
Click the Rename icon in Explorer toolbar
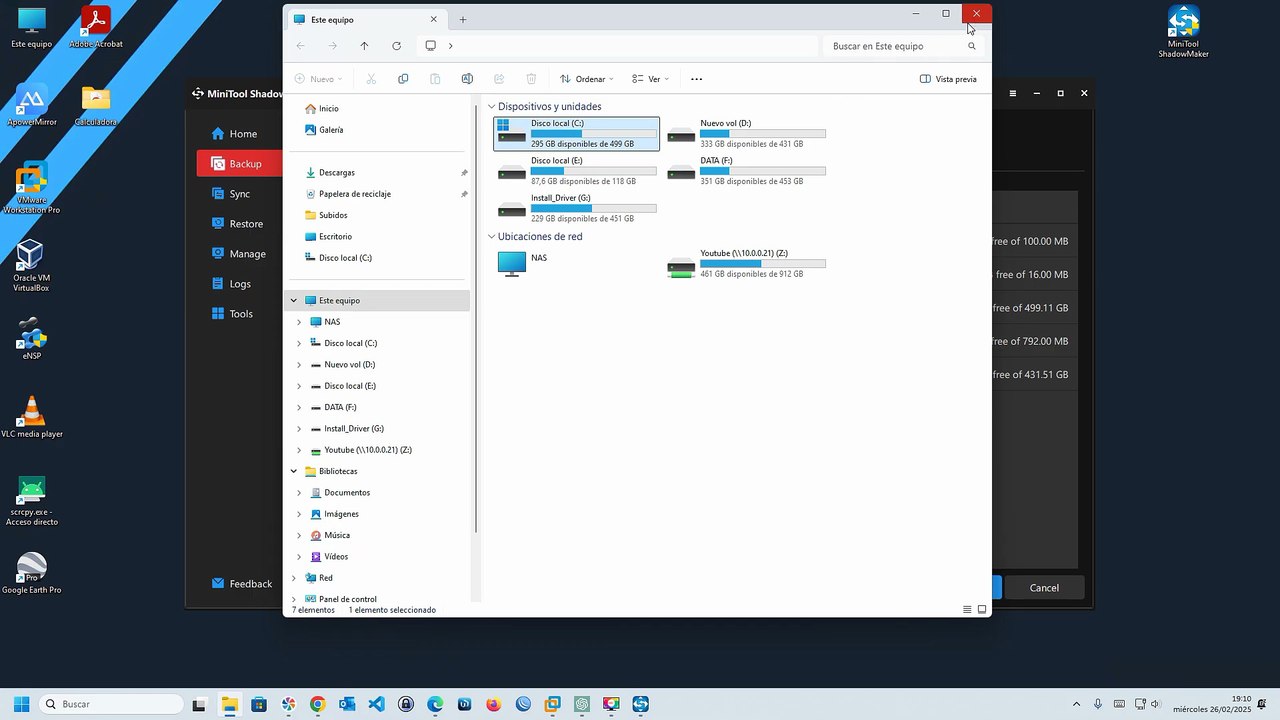[467, 79]
